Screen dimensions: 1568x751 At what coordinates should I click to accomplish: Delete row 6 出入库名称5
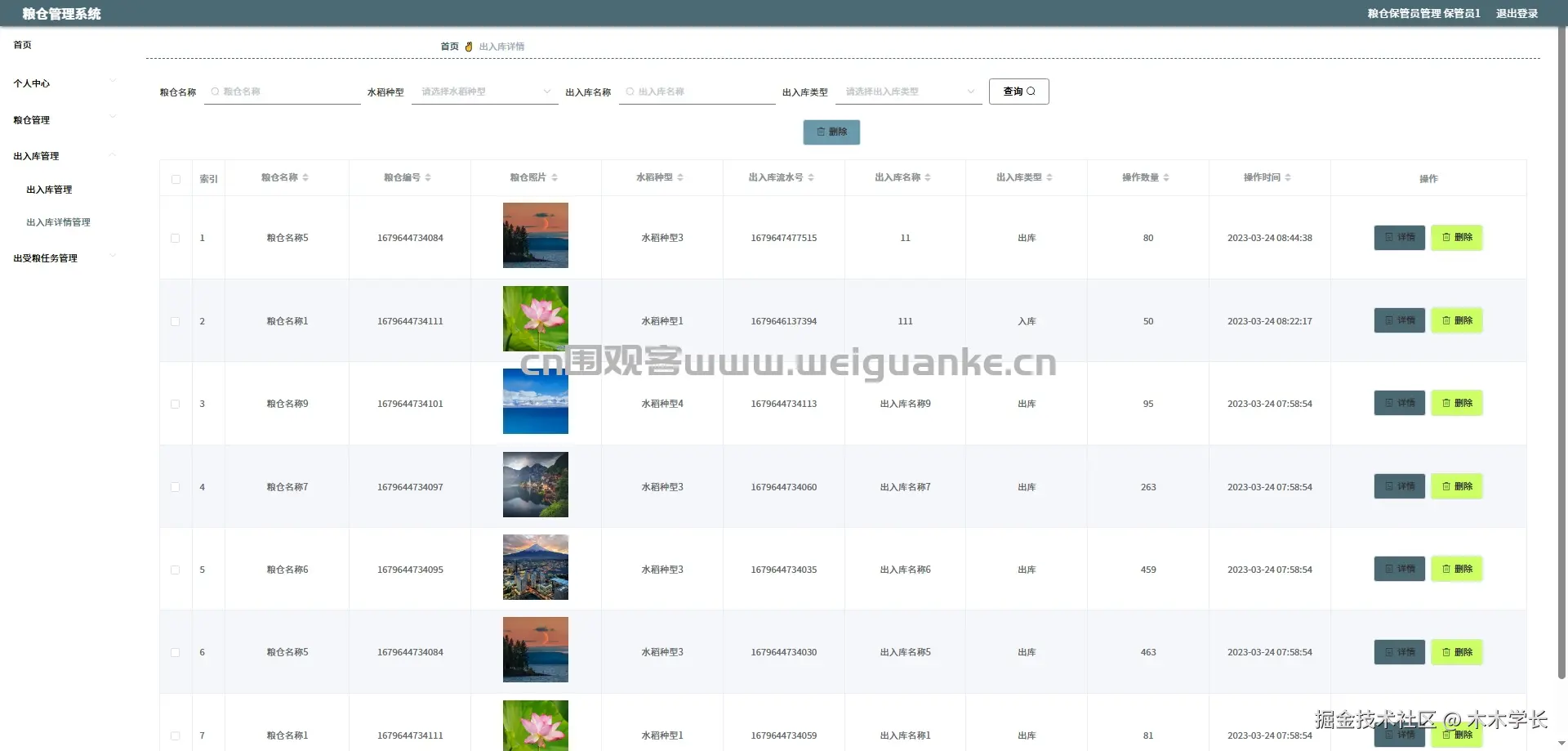[x=1456, y=652]
